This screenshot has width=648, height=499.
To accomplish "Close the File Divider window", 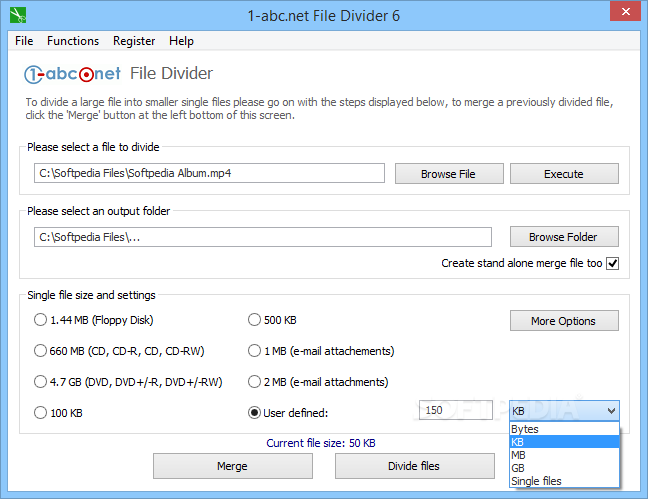I will [625, 11].
